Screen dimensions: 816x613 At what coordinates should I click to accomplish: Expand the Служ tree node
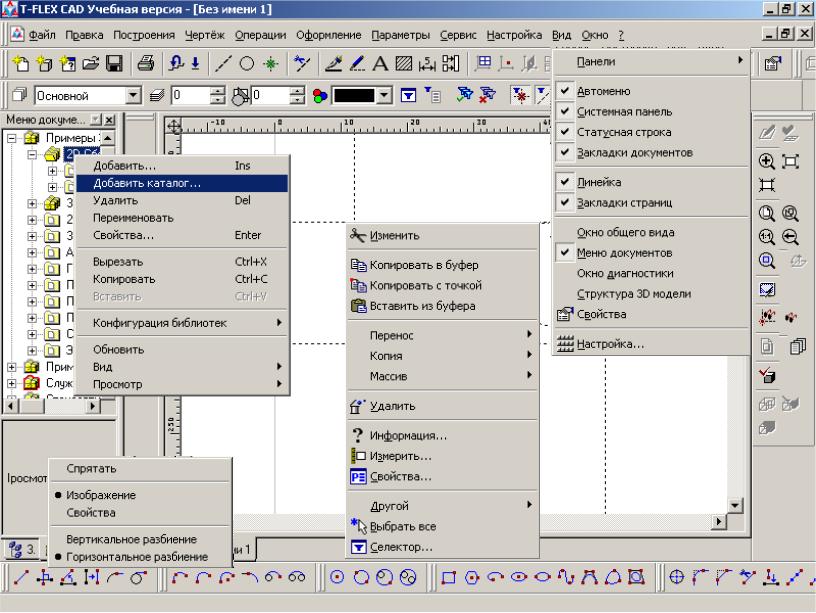[11, 383]
